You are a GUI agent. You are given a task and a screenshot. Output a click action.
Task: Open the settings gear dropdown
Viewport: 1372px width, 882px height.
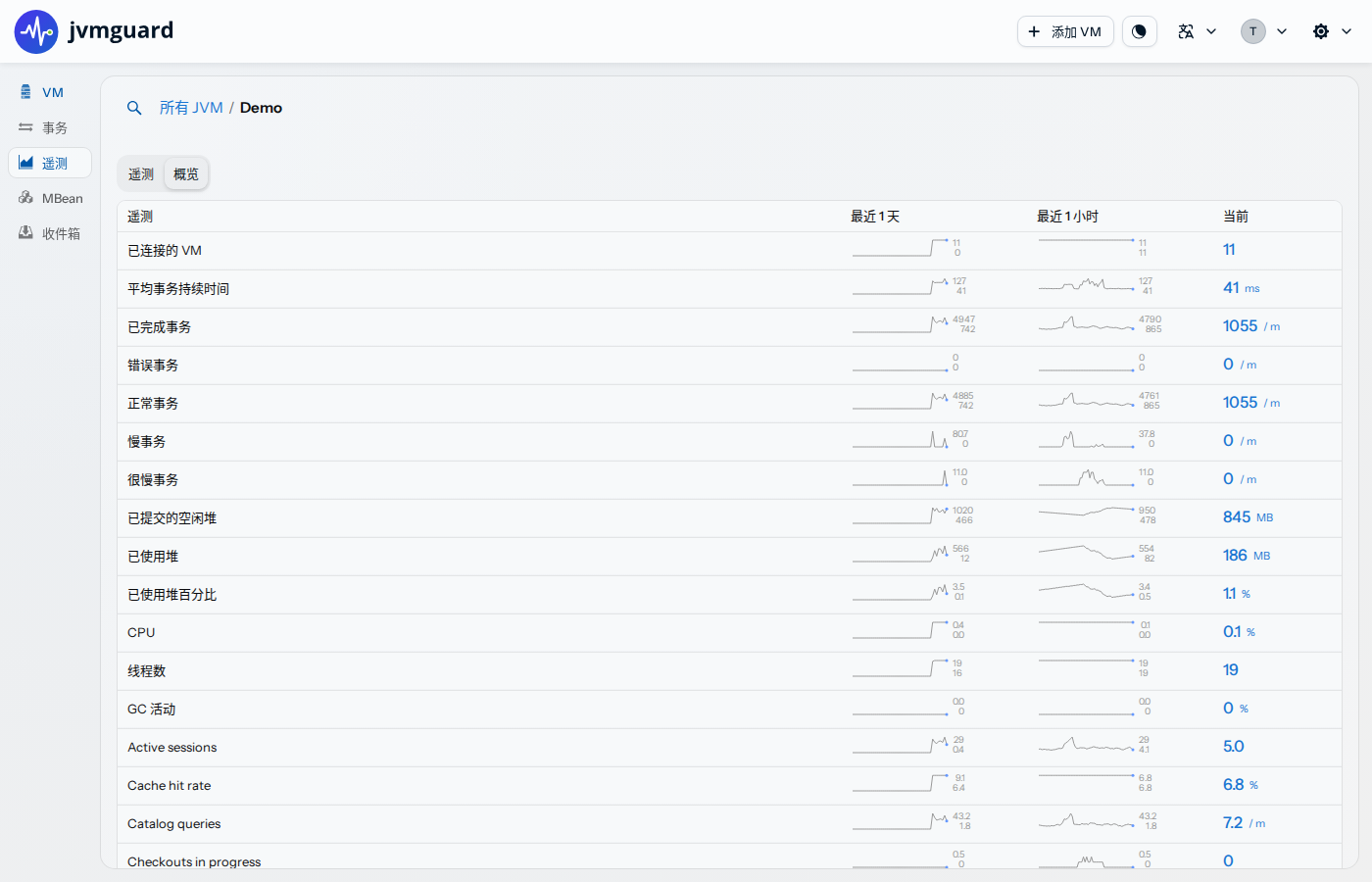click(1332, 31)
